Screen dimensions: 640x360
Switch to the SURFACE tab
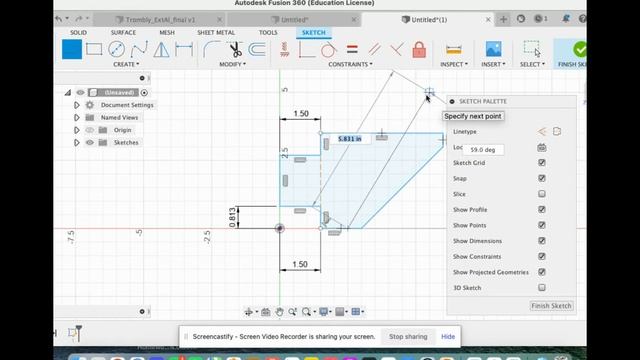pyautogui.click(x=123, y=32)
